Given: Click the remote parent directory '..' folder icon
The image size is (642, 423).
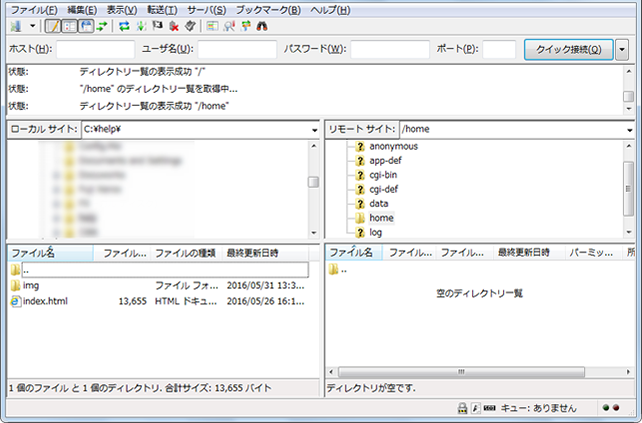Looking at the screenshot, I should (333, 269).
